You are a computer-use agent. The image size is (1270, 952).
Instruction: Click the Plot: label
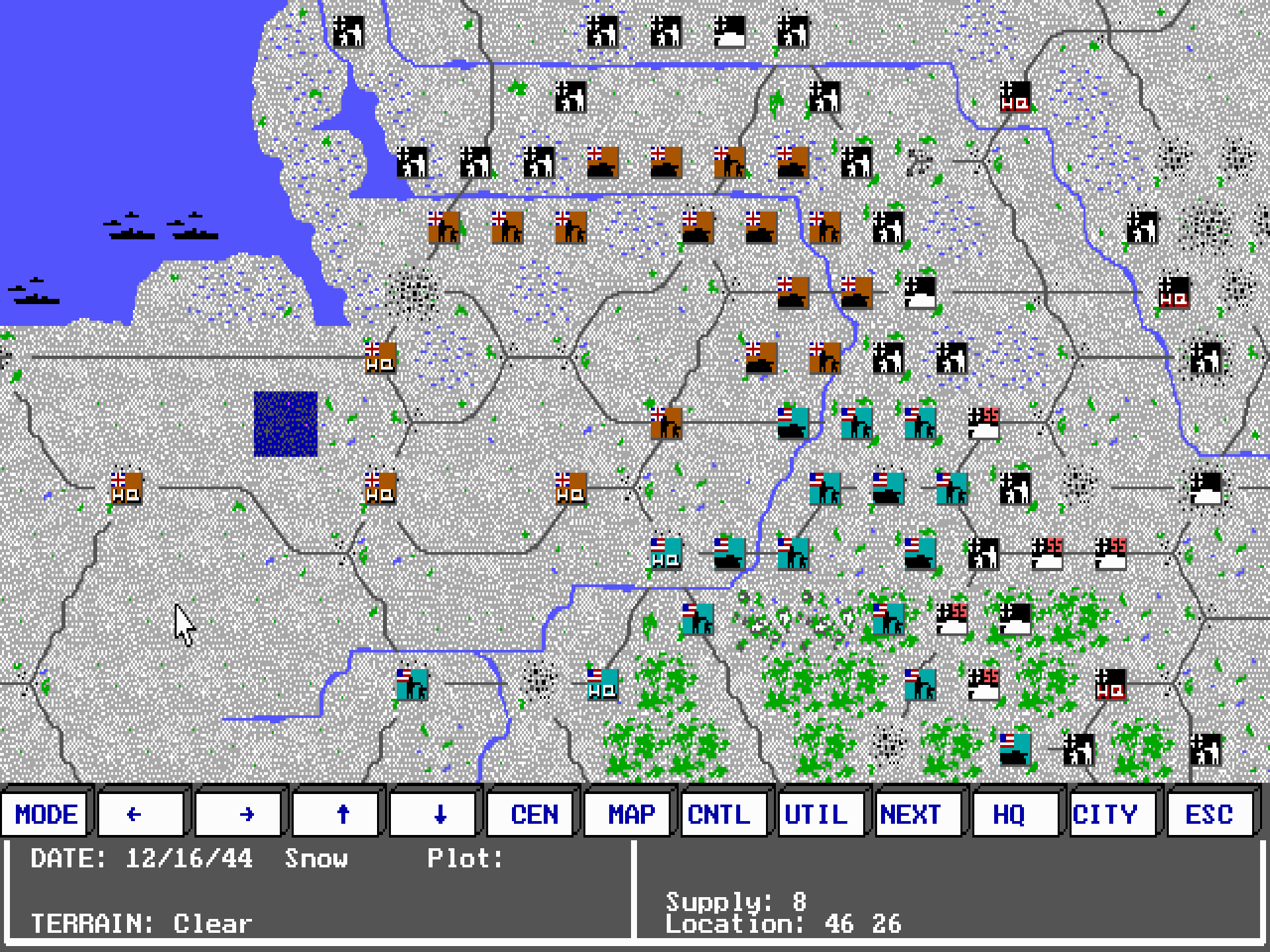[x=465, y=858]
